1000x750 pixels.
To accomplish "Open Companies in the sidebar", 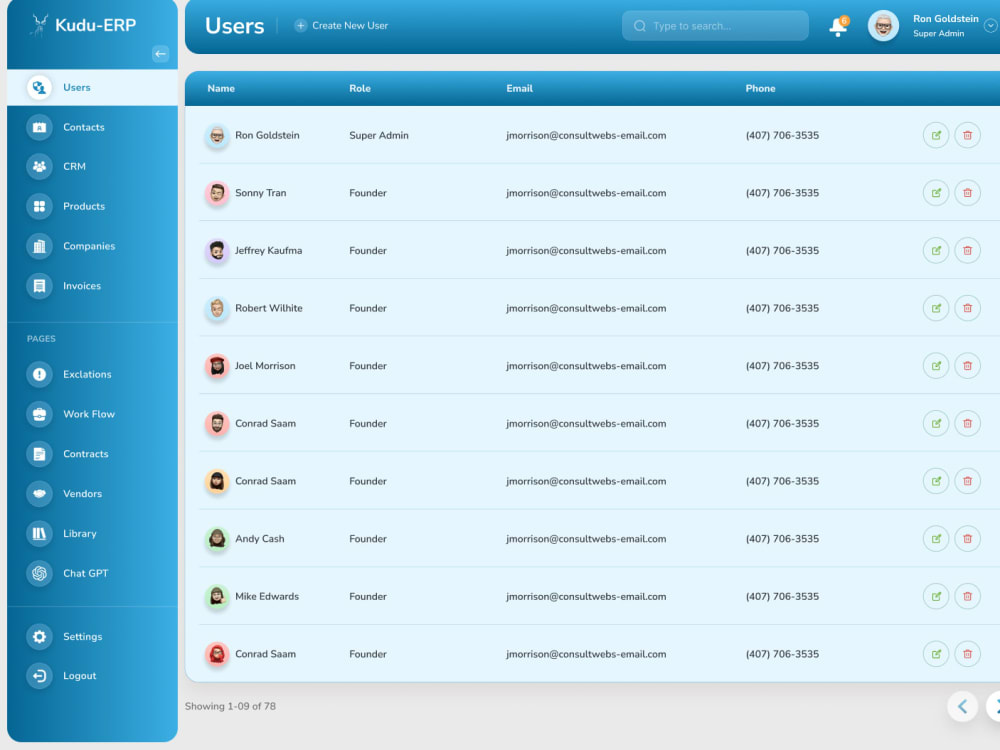I will pyautogui.click(x=92, y=246).
